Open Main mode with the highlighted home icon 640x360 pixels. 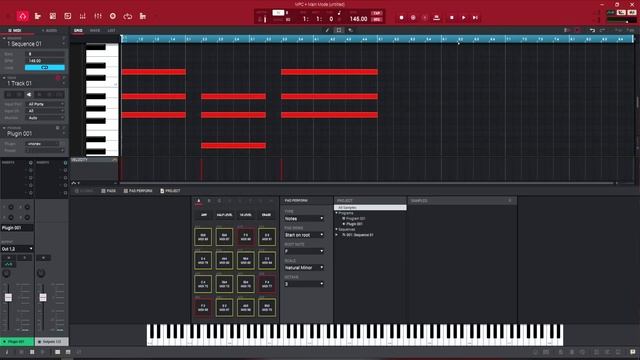tap(22, 16)
